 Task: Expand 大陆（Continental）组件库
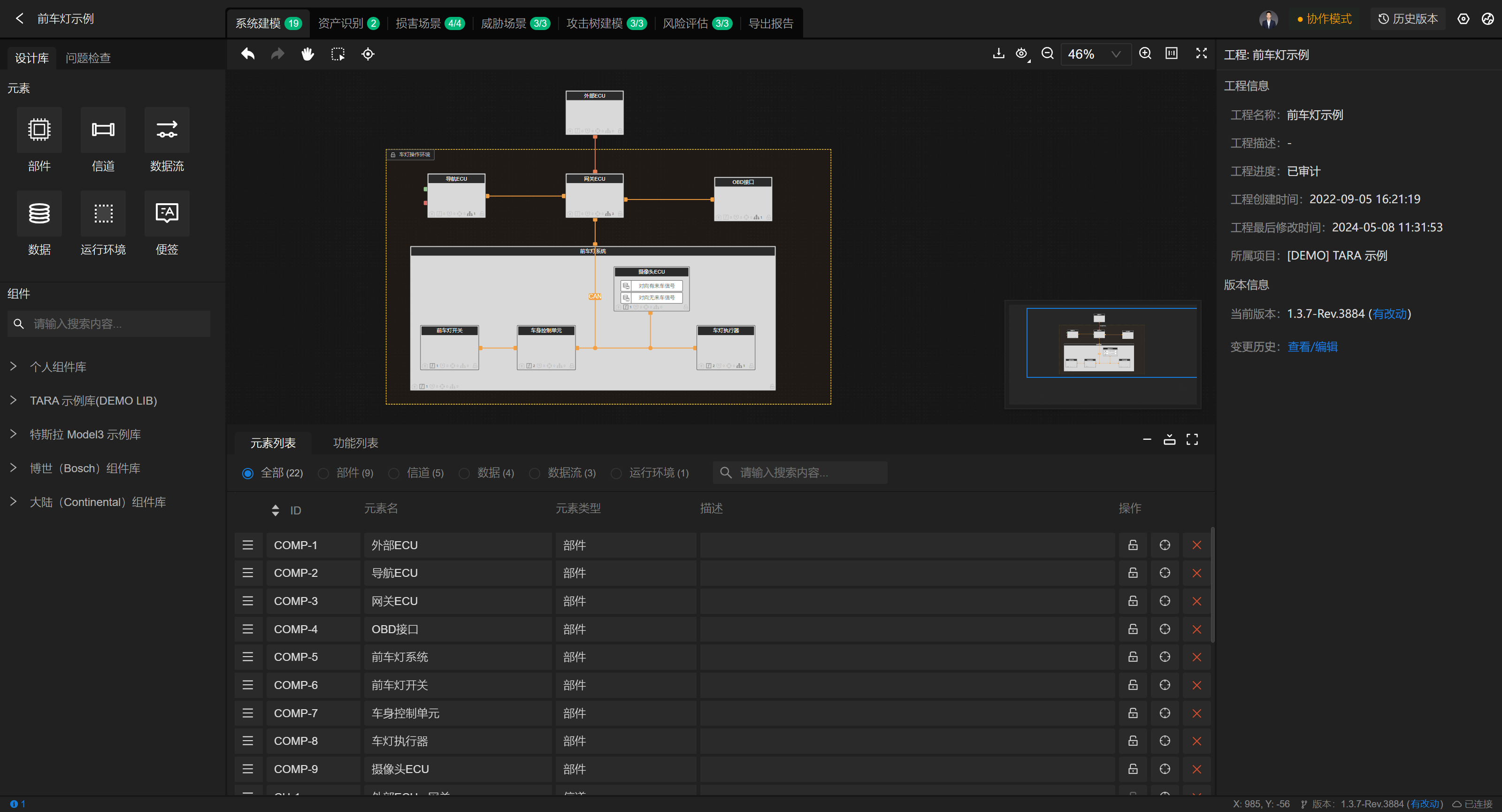coord(13,502)
